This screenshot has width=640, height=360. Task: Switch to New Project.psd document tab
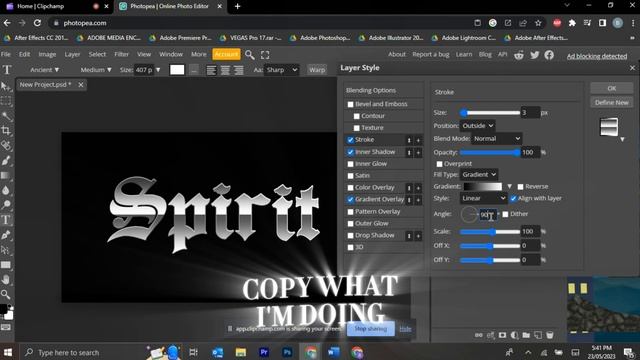45,85
